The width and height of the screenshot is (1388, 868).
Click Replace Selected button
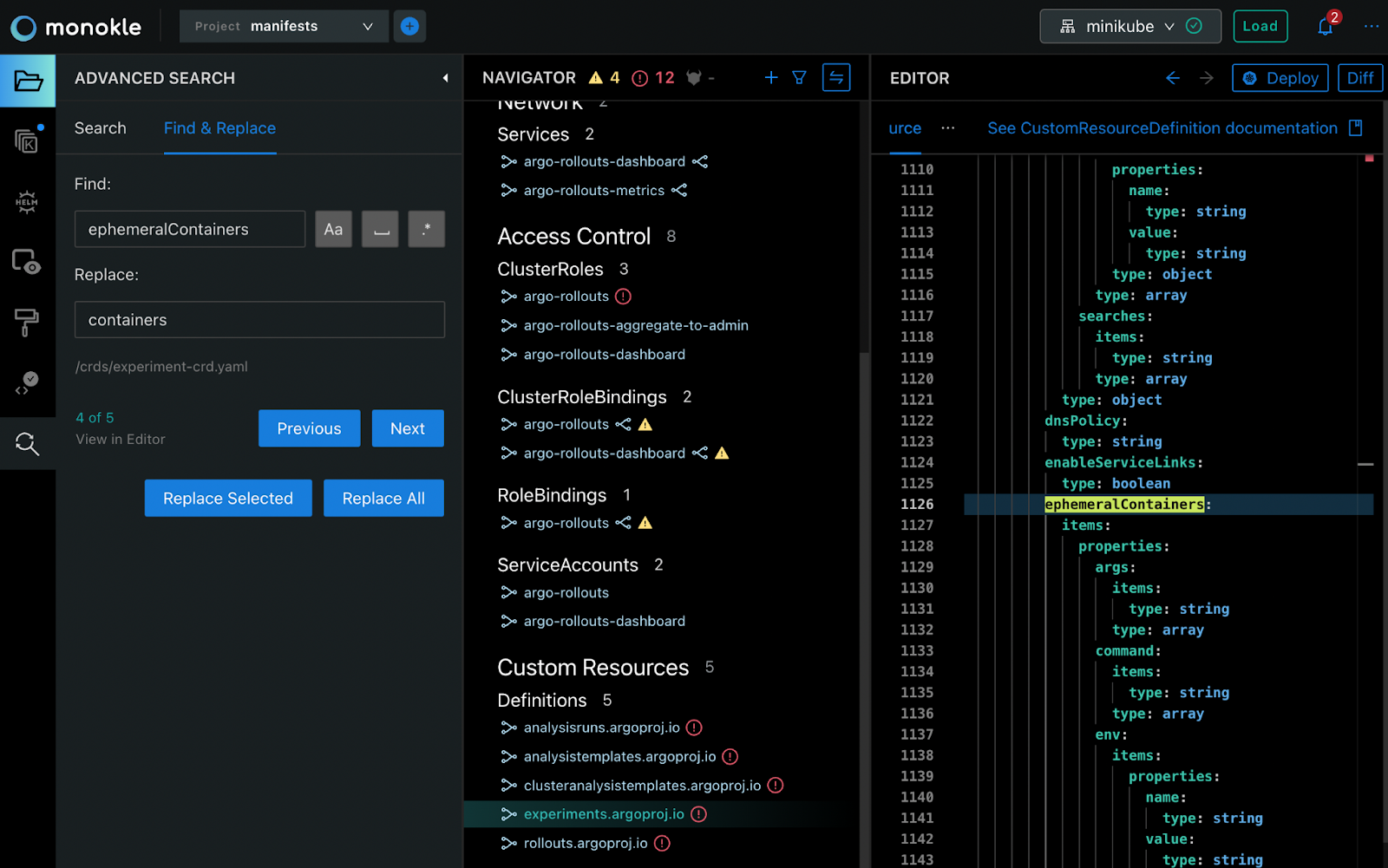[x=228, y=499]
